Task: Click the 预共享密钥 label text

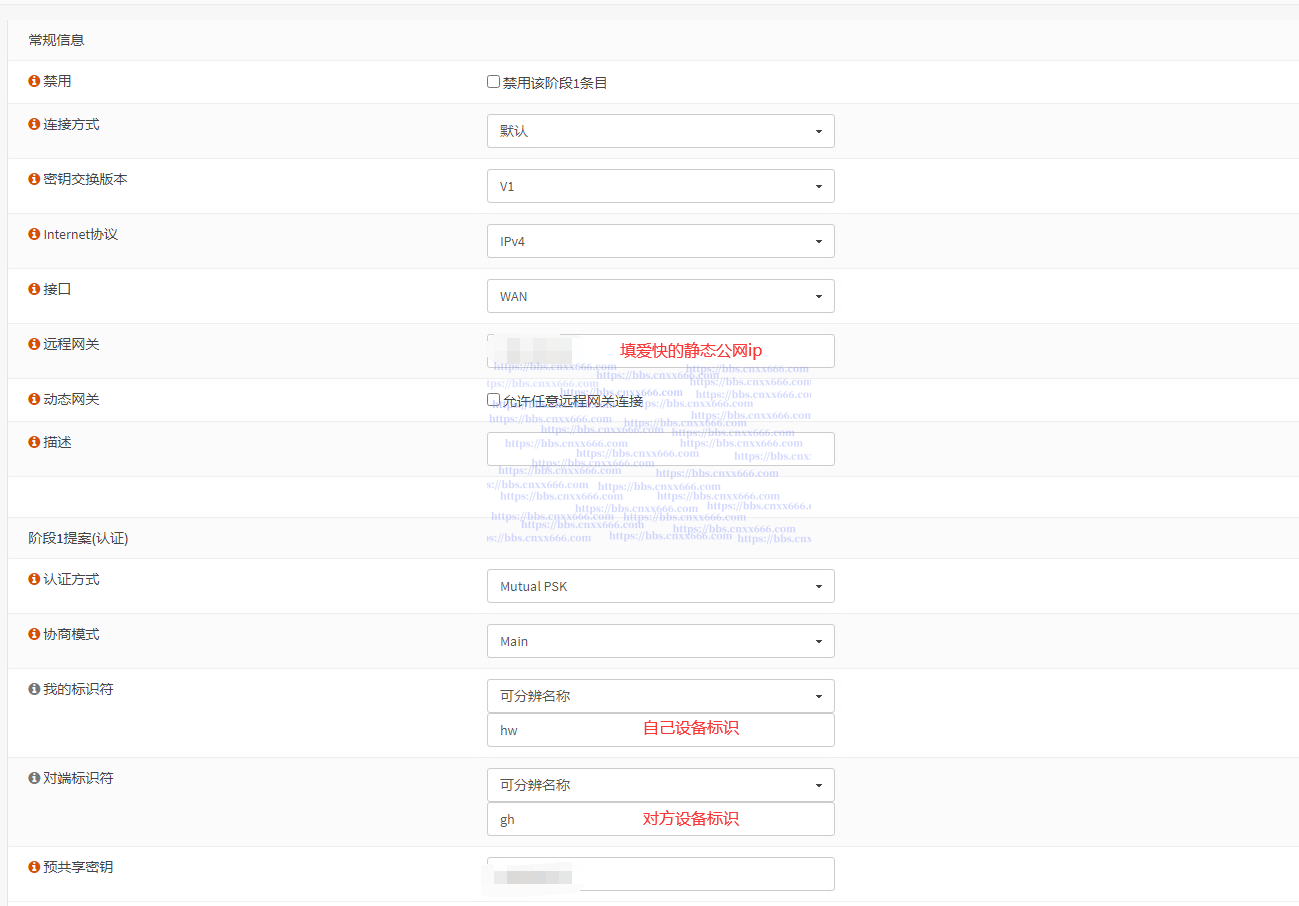Action: (x=78, y=867)
